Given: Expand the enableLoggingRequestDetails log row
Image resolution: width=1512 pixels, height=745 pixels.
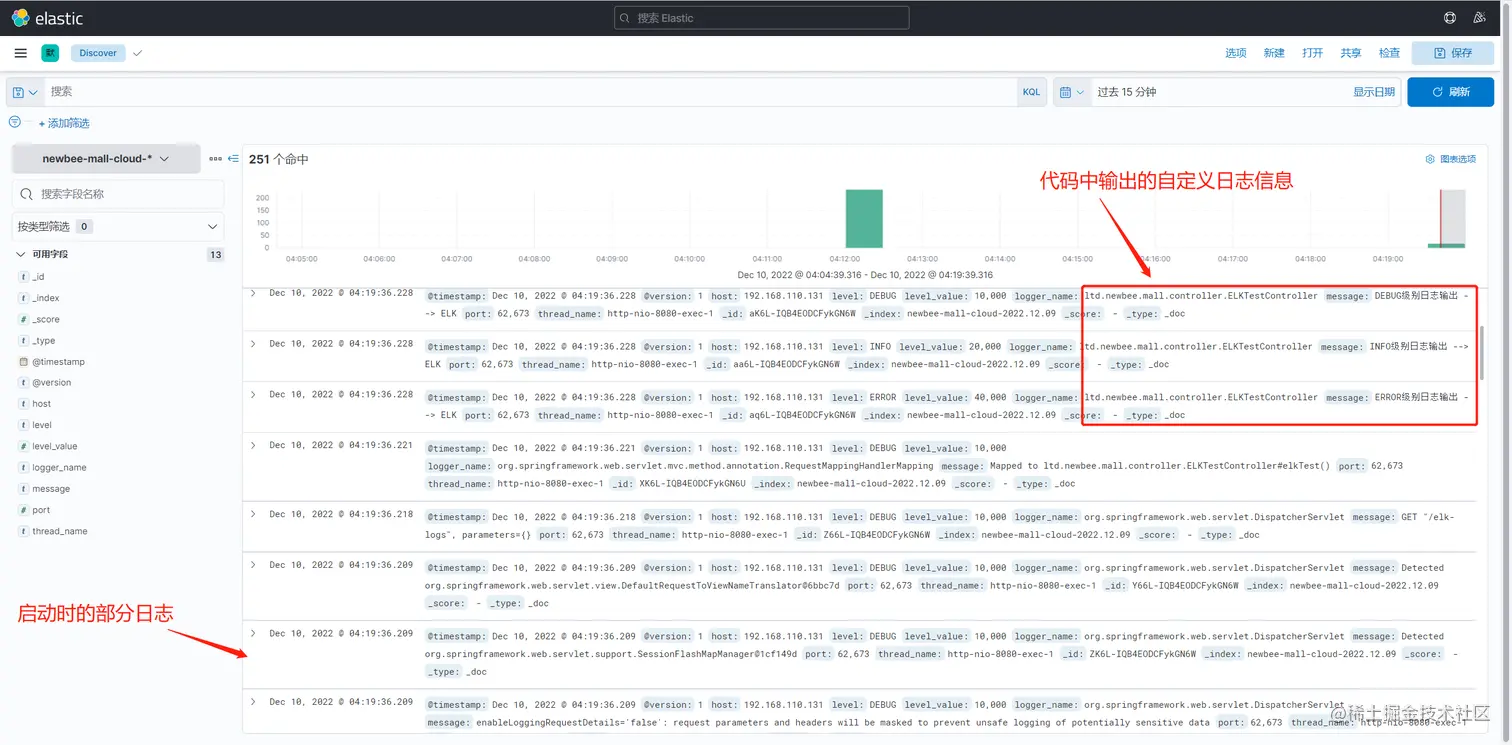Looking at the screenshot, I should pos(253,702).
